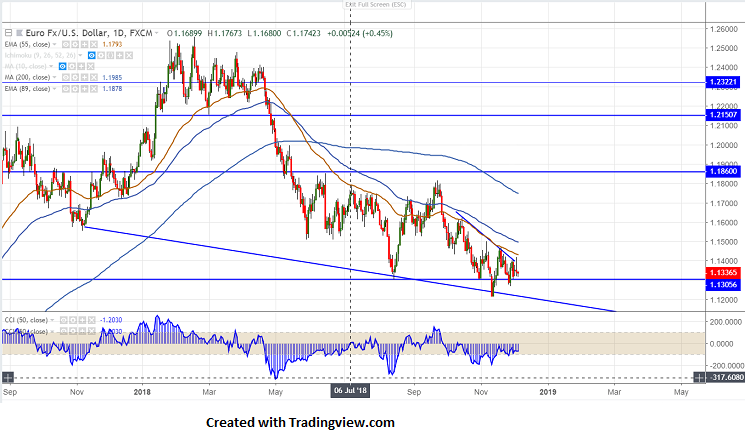Image resolution: width=745 pixels, height=434 pixels.
Task: Expand the top CCI (50, close) dropdown arrow
Action: (52, 320)
